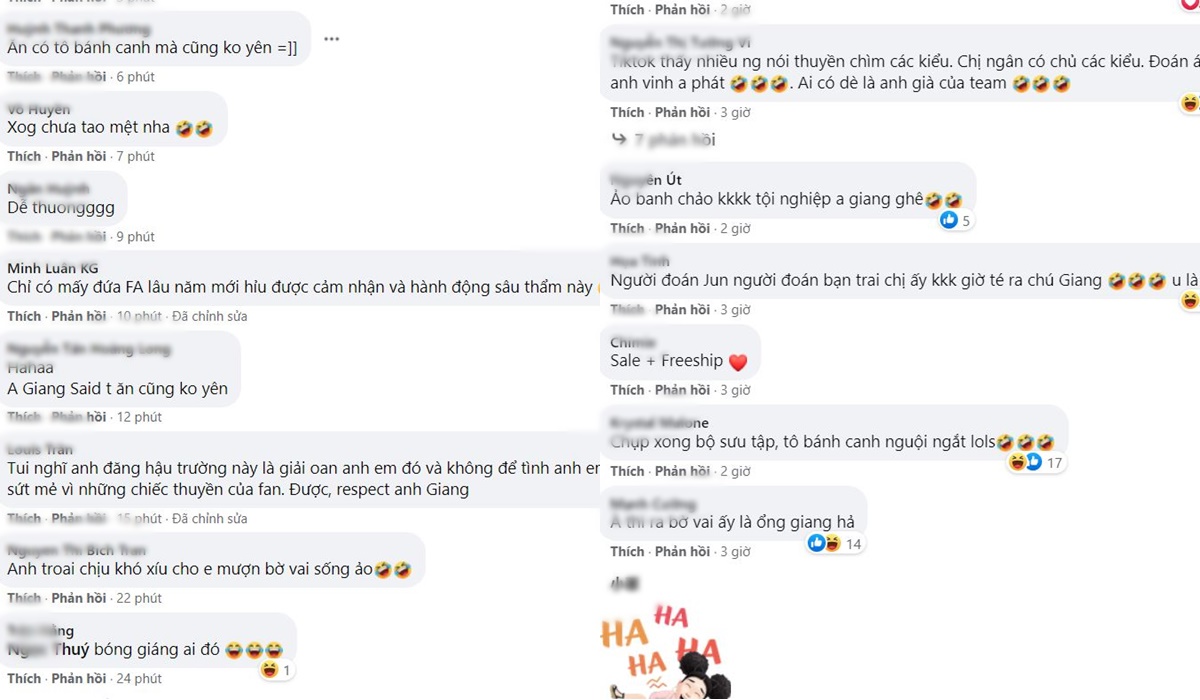The height and width of the screenshot is (700, 1200).
Task: Open the three-dot menu beside the bánh canh comment
Action: (x=331, y=39)
